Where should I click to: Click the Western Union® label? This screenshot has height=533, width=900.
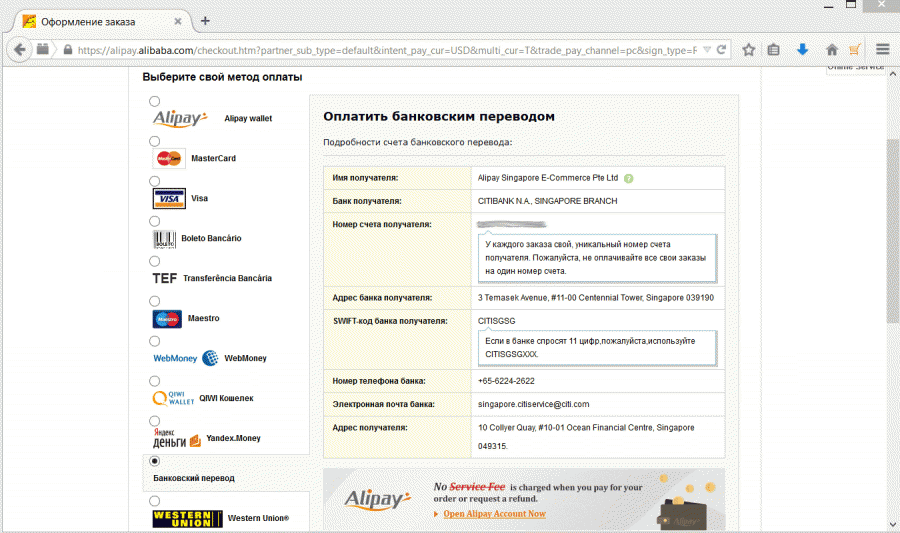point(258,518)
